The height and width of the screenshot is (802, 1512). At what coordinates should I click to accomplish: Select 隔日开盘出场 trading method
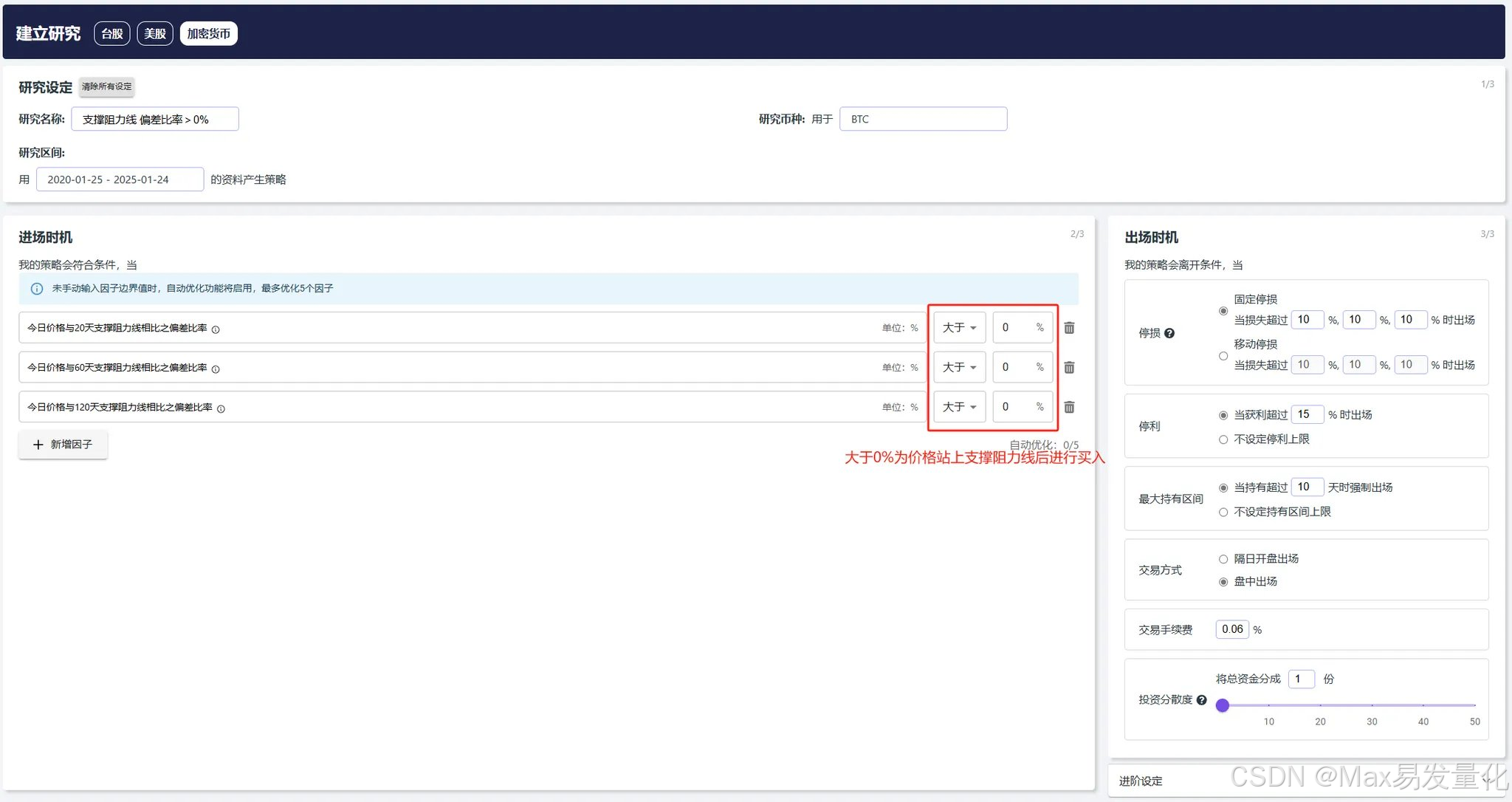click(x=1223, y=559)
